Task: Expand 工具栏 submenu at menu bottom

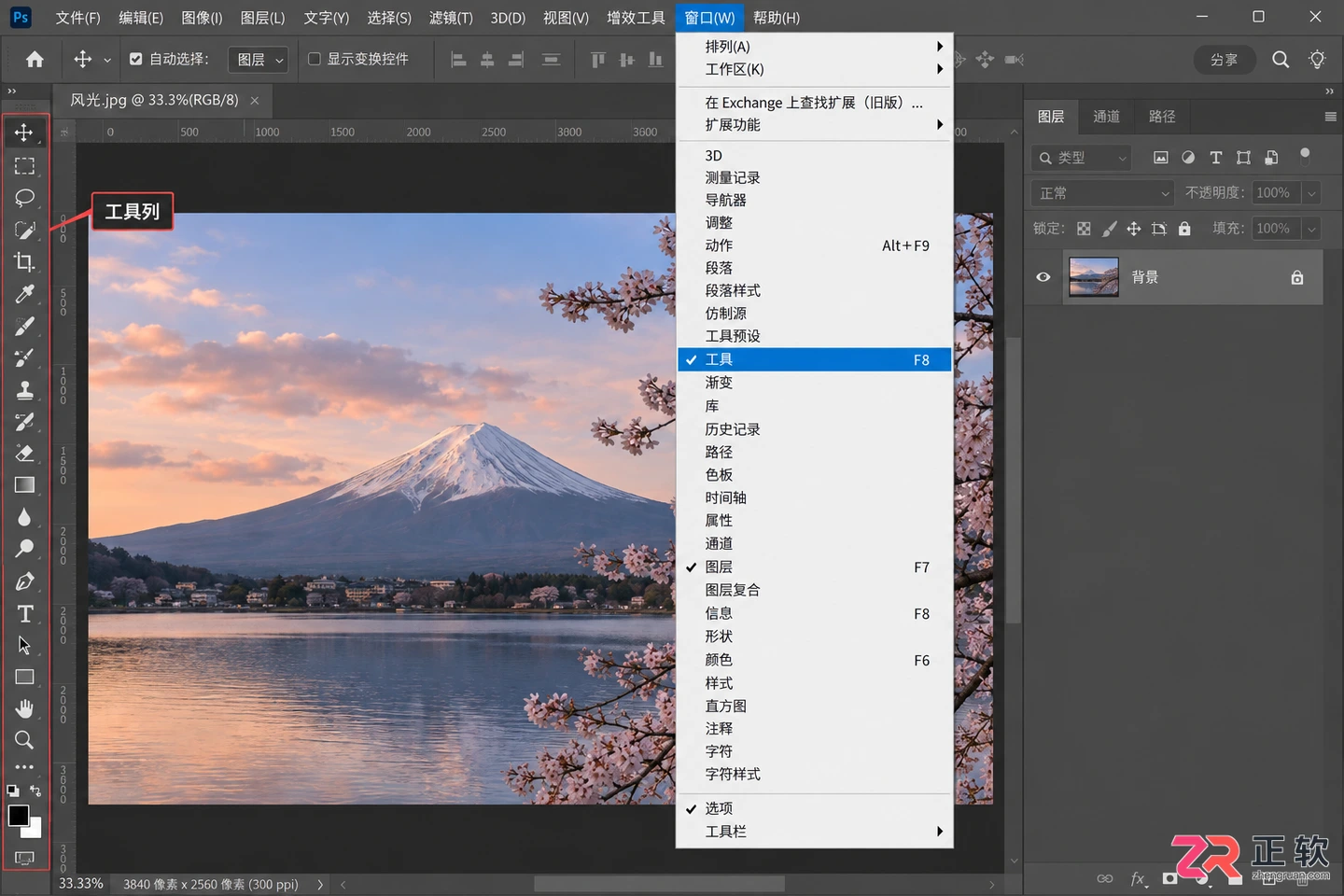Action: pyautogui.click(x=814, y=832)
